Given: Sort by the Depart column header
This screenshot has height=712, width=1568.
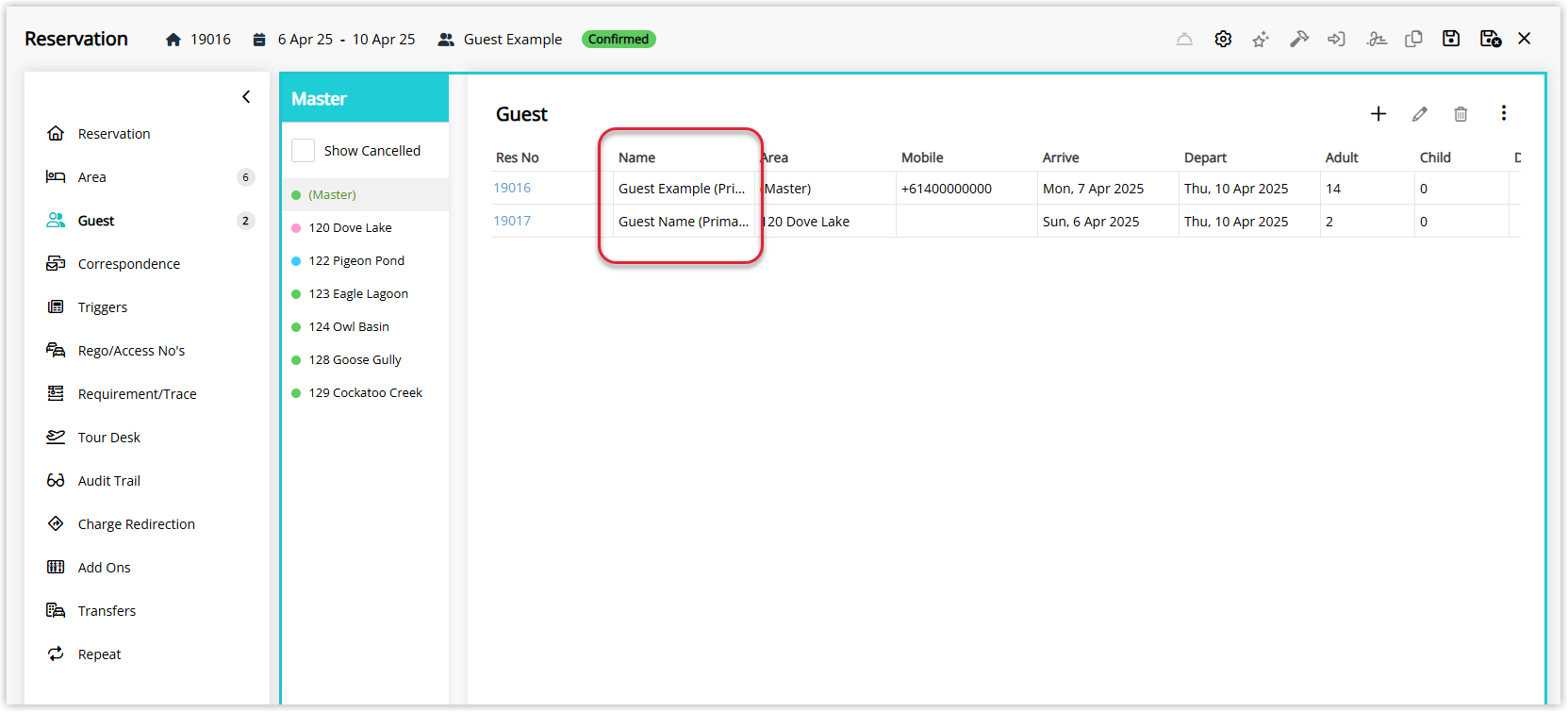Looking at the screenshot, I should pos(1205,157).
